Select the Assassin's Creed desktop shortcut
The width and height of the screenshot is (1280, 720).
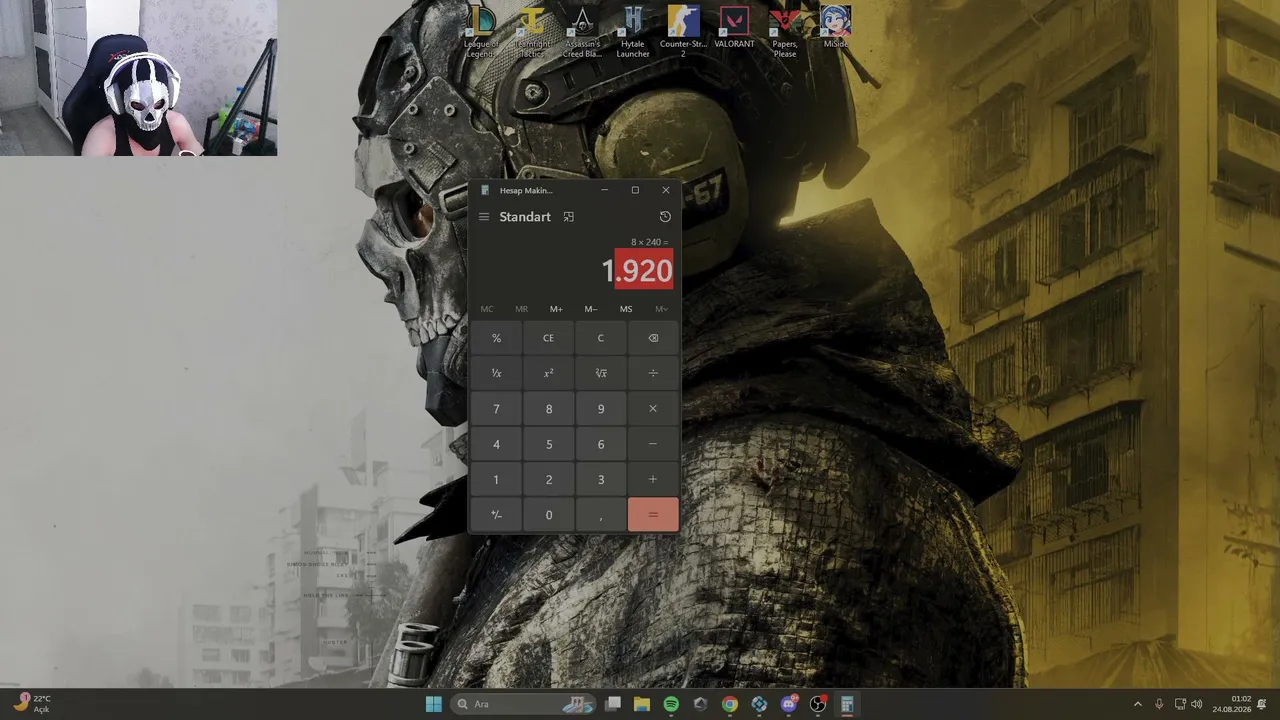tap(582, 30)
